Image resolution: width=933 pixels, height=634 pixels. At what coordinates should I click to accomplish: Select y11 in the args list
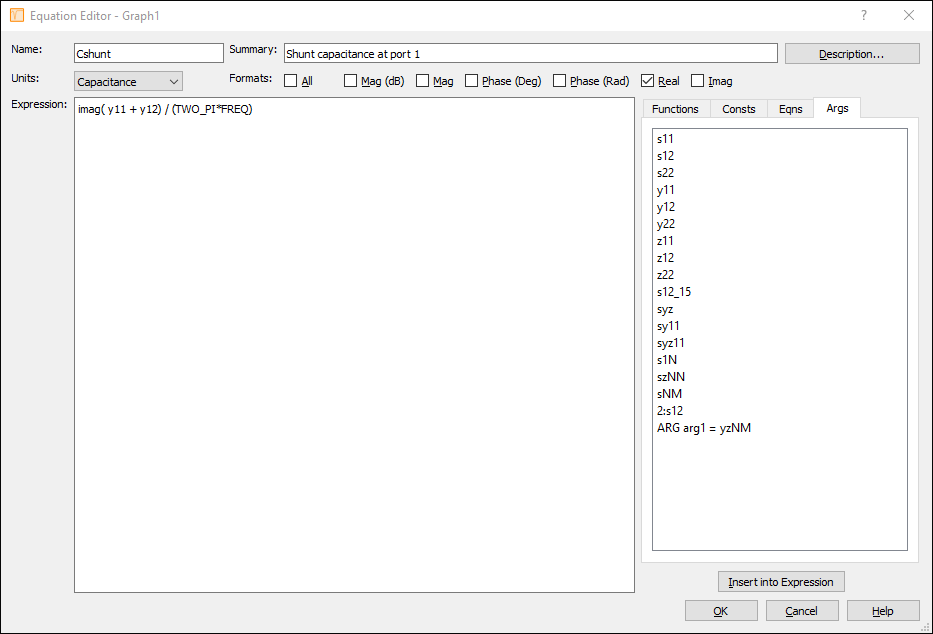pyautogui.click(x=666, y=190)
